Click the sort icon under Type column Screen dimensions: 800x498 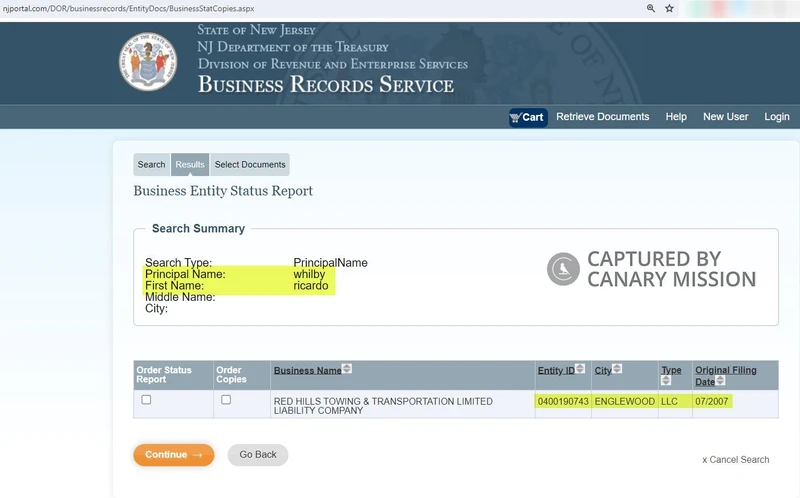point(665,381)
